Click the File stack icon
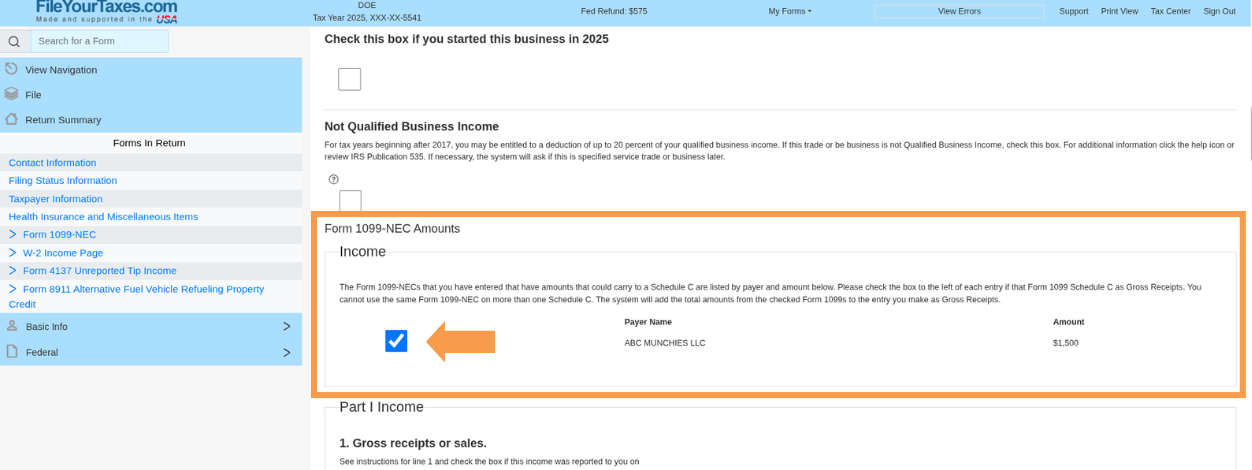This screenshot has height=470, width=1252. coord(12,94)
